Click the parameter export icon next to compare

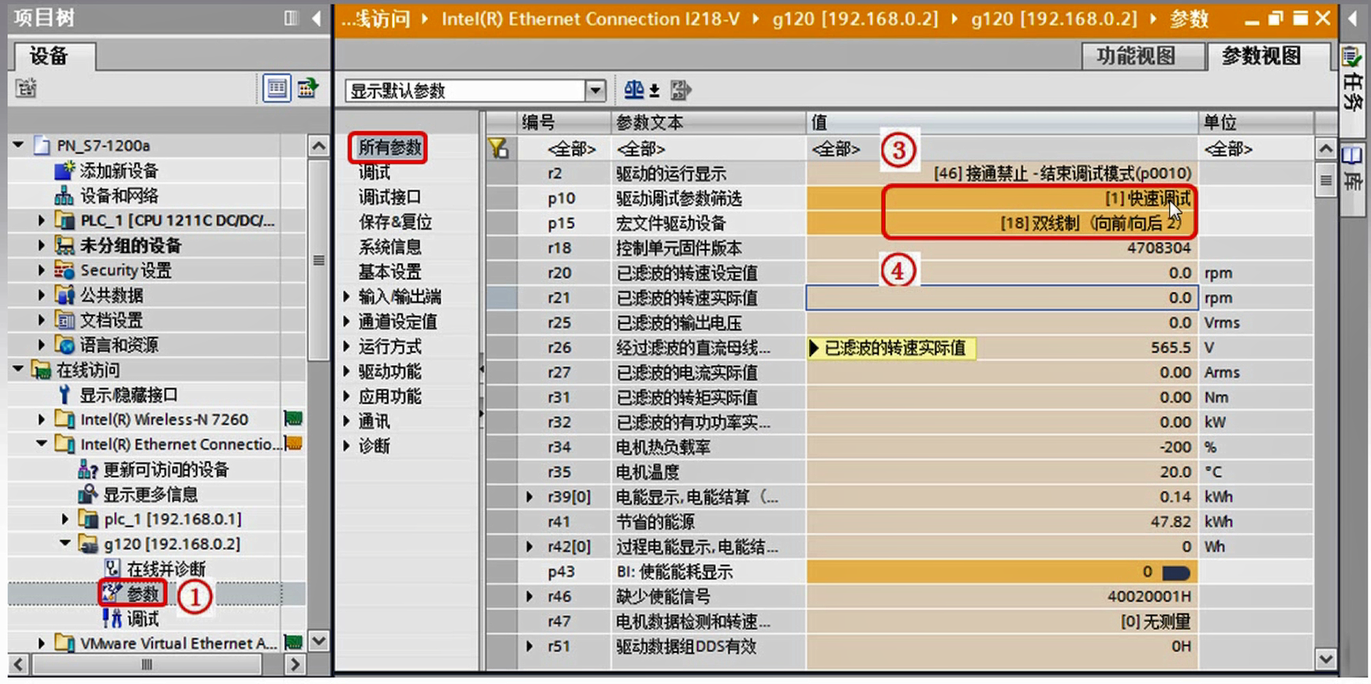coord(681,90)
